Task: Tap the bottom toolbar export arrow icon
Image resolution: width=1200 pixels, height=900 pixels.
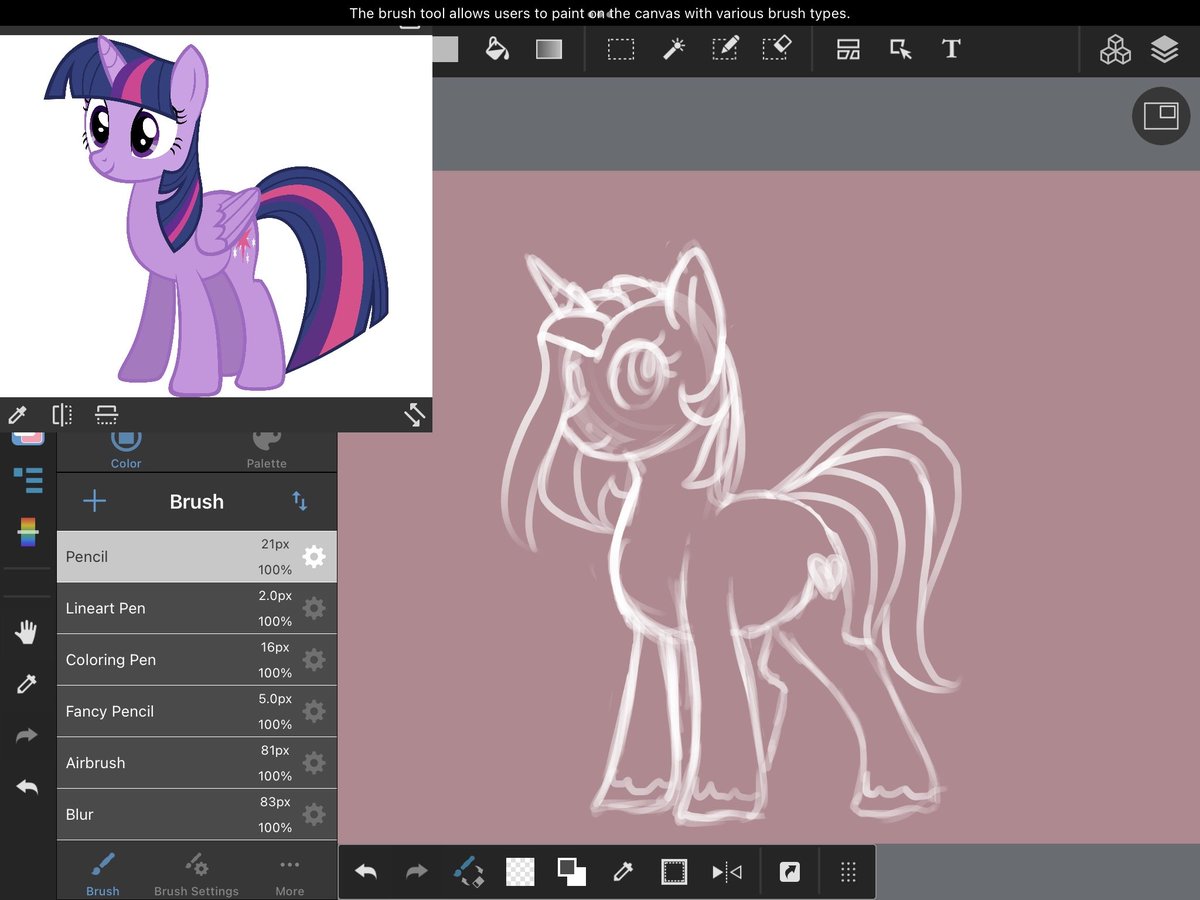Action: tap(790, 872)
